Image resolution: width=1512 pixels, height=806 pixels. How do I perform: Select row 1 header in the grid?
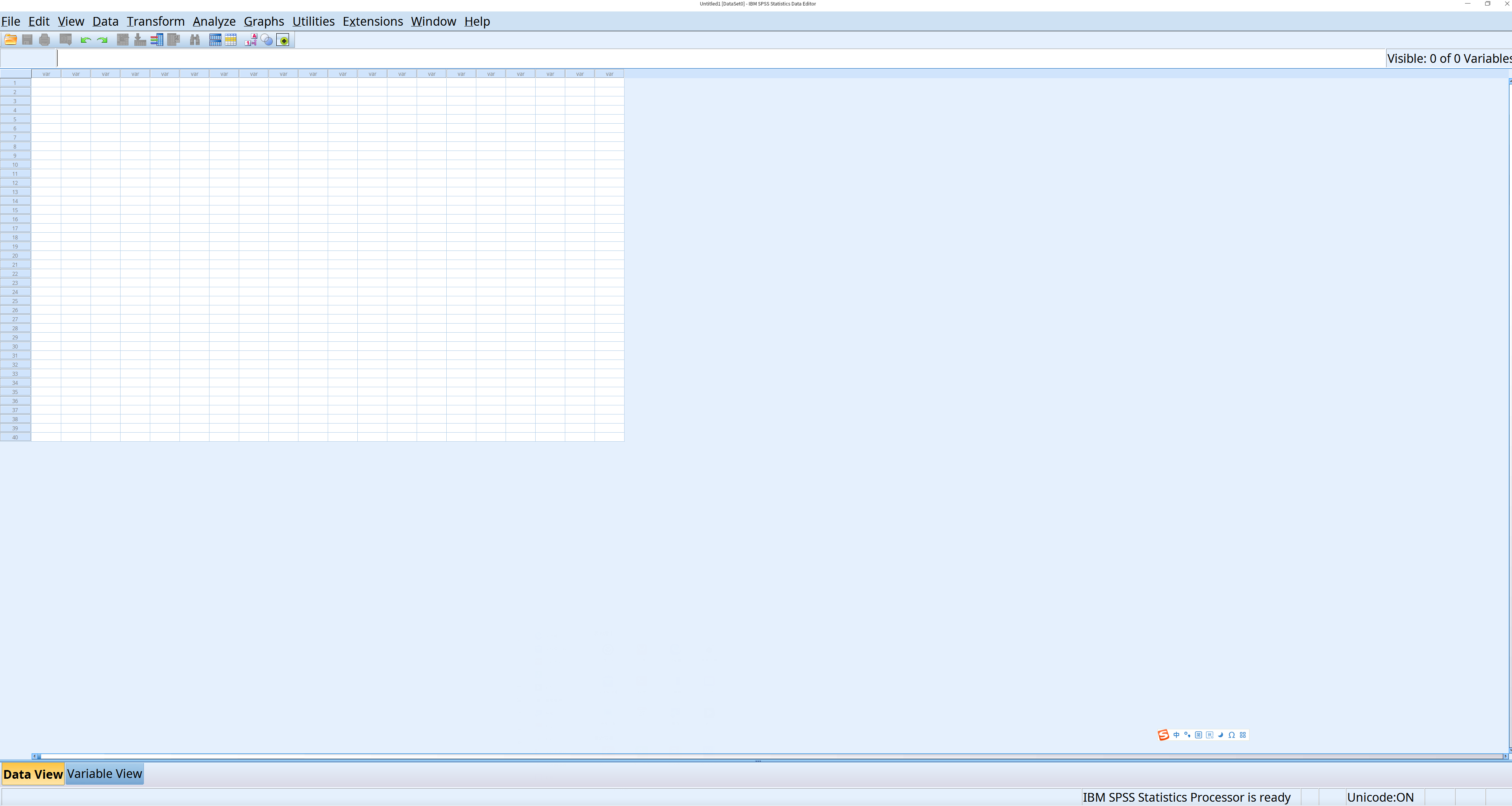click(15, 83)
